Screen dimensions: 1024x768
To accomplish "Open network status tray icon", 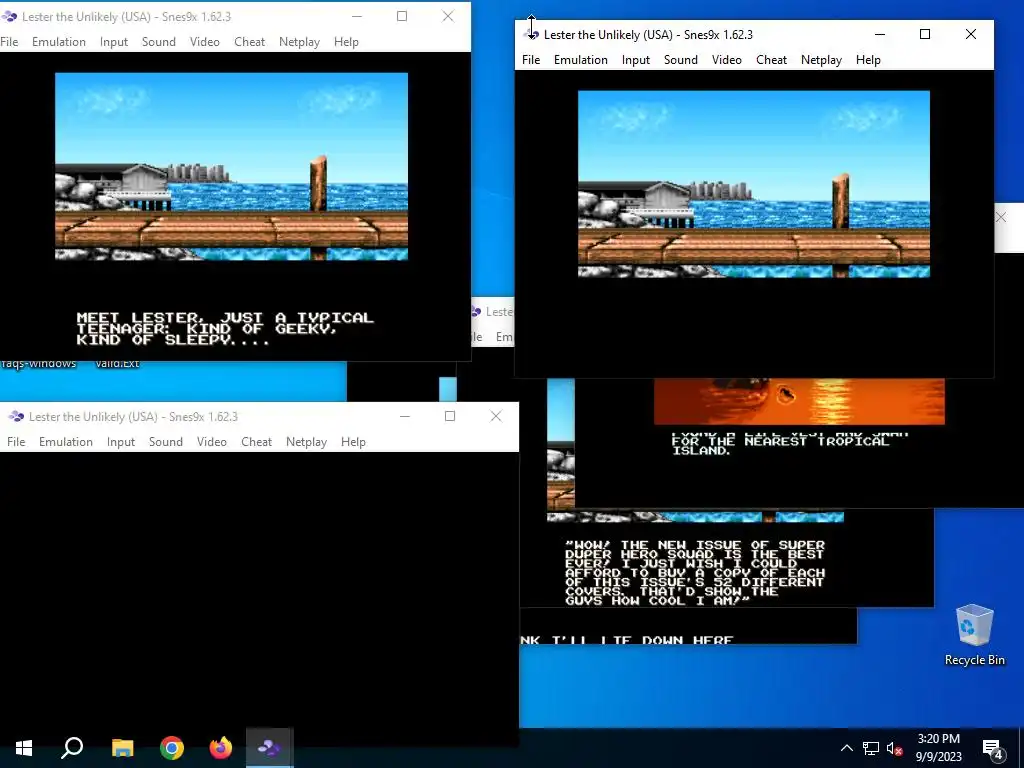I will click(871, 748).
